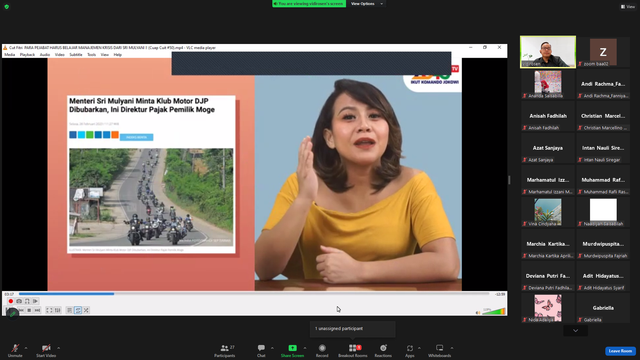Open VLC Audio menu
The width and height of the screenshot is (640, 360).
coord(45,55)
